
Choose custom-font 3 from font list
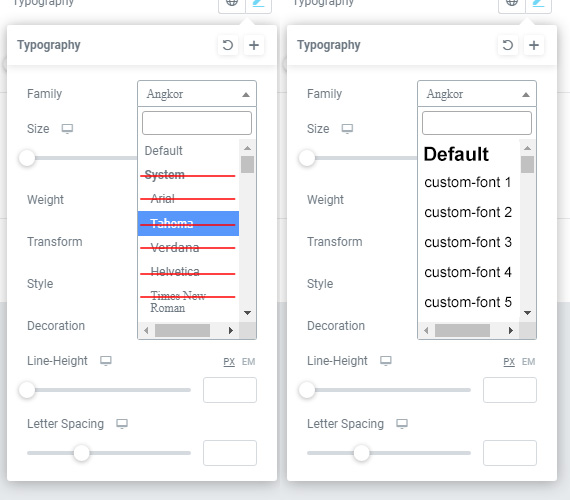click(x=468, y=242)
